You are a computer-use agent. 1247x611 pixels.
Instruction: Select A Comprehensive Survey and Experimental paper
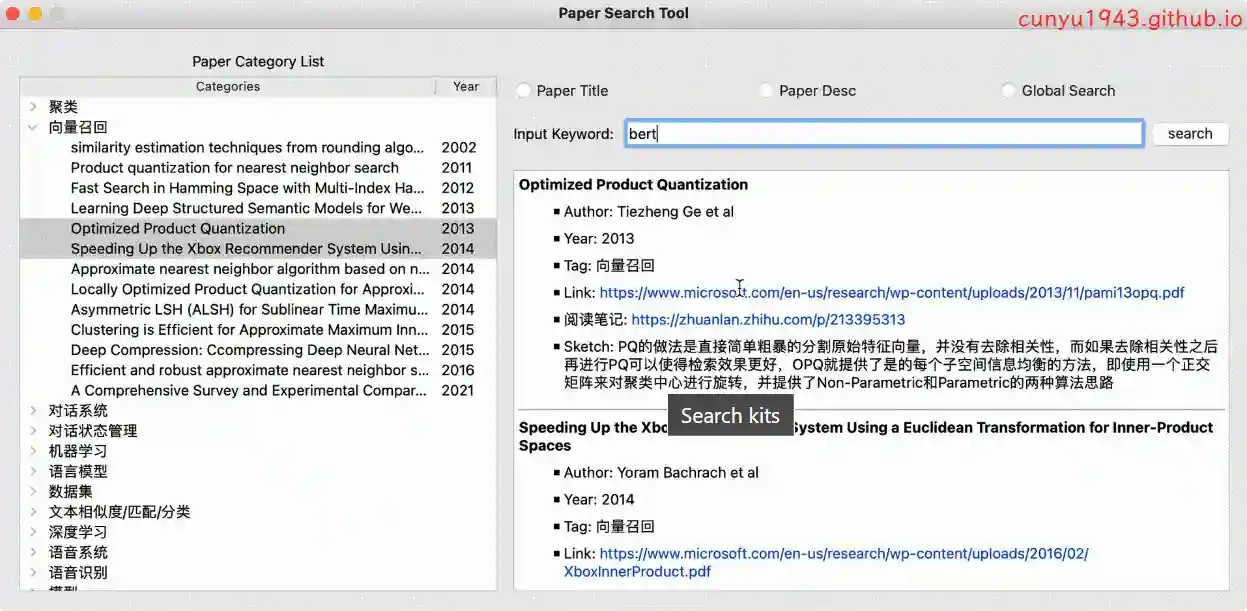249,391
